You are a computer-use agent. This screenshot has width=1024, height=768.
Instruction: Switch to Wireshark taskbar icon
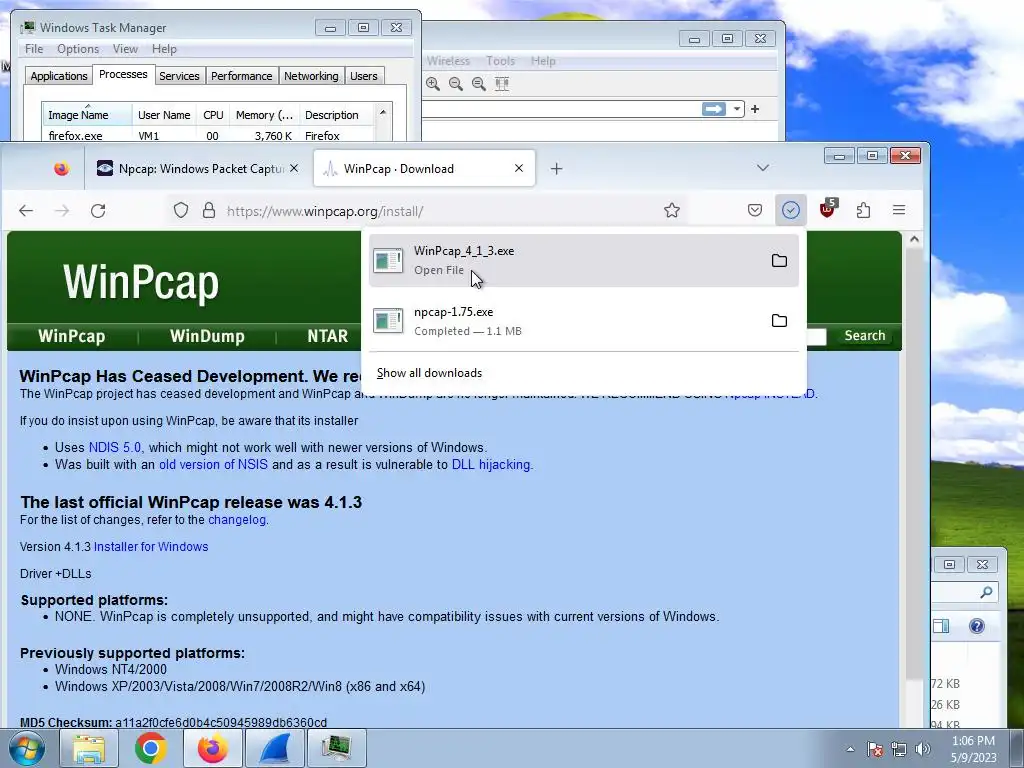(x=275, y=748)
